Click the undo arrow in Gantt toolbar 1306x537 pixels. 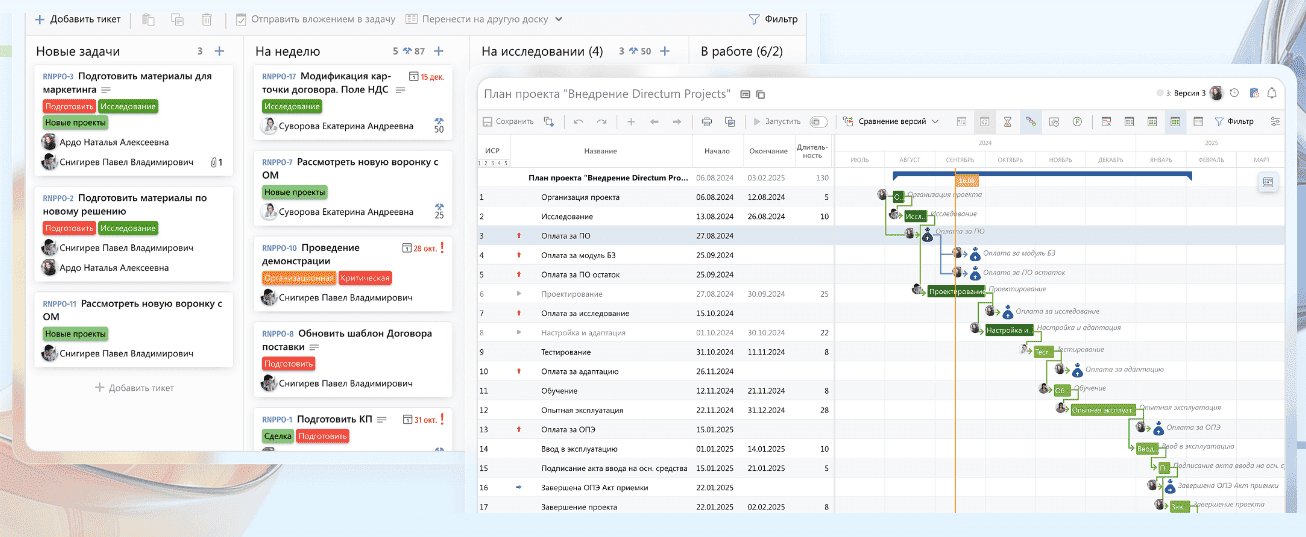click(x=578, y=122)
